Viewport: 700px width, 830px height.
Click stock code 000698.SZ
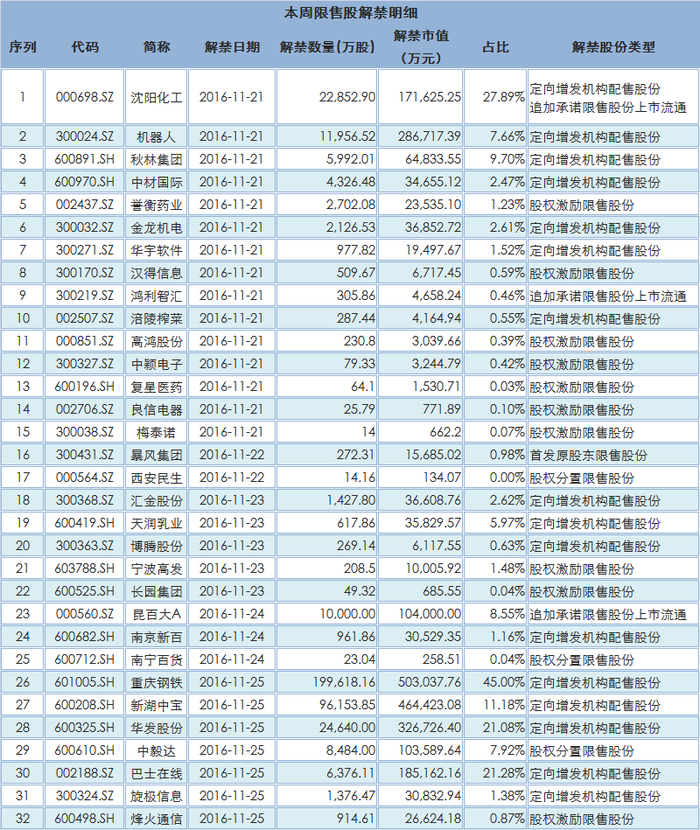click(x=85, y=97)
